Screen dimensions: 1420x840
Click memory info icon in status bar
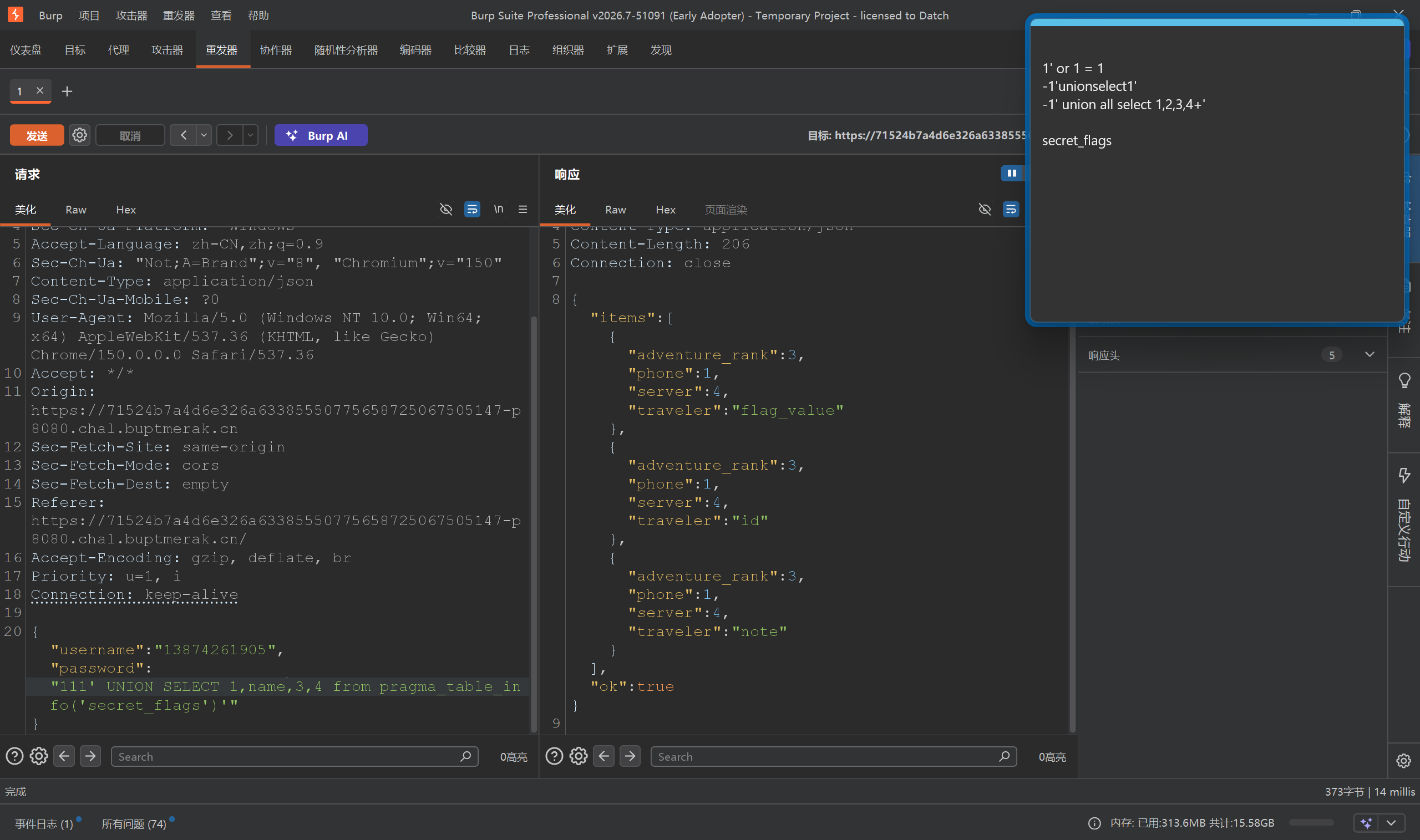[1094, 823]
